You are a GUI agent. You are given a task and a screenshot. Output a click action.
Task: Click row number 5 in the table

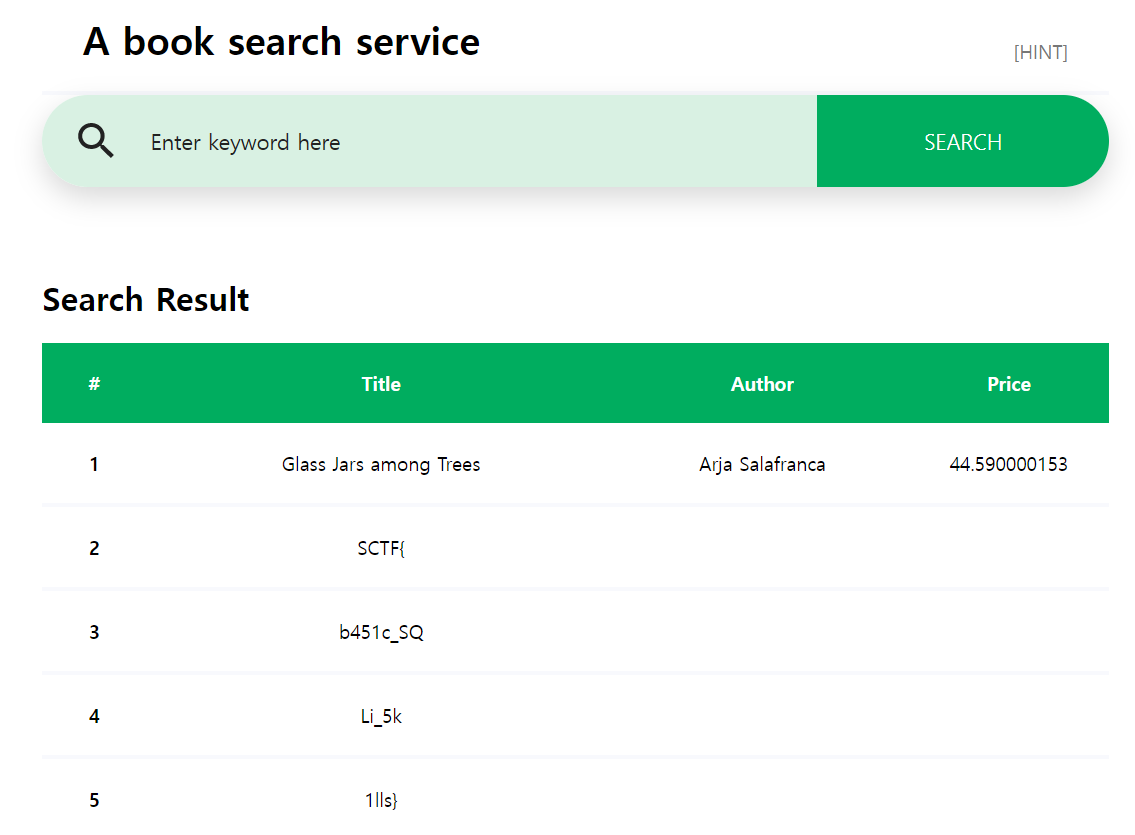pos(94,800)
